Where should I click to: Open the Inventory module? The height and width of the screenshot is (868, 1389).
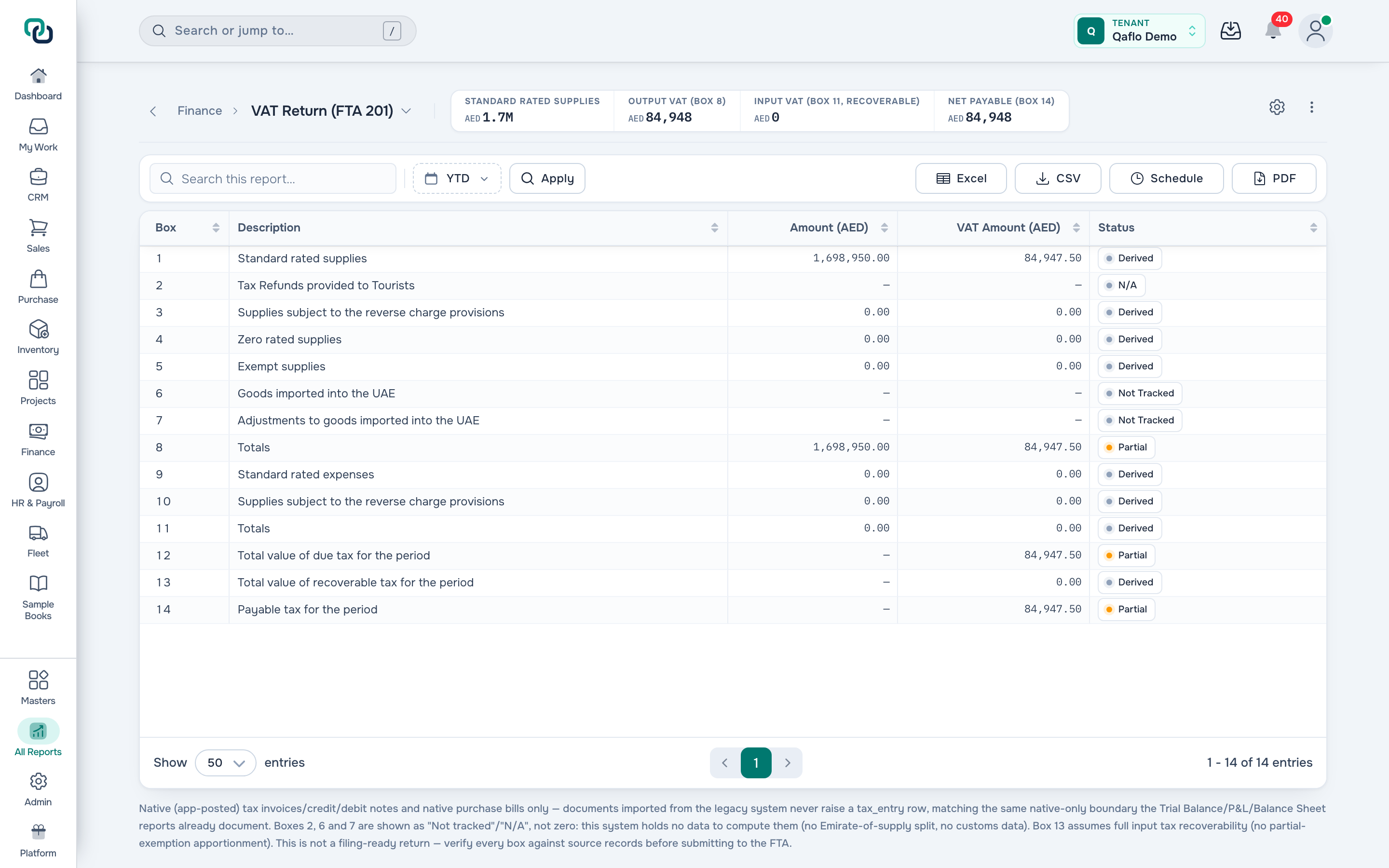click(38, 338)
